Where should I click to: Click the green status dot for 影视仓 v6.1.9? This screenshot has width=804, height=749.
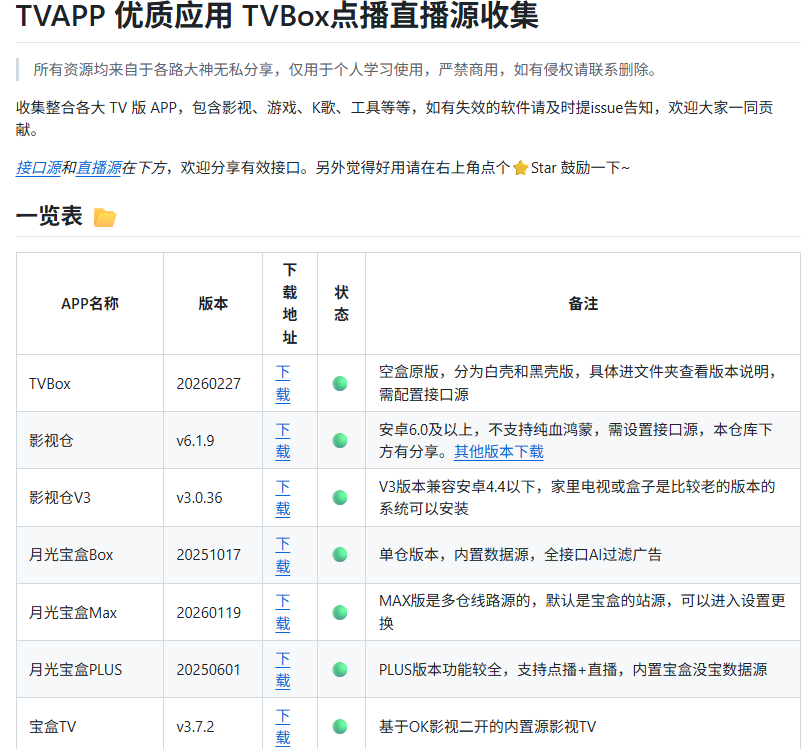click(x=340, y=440)
